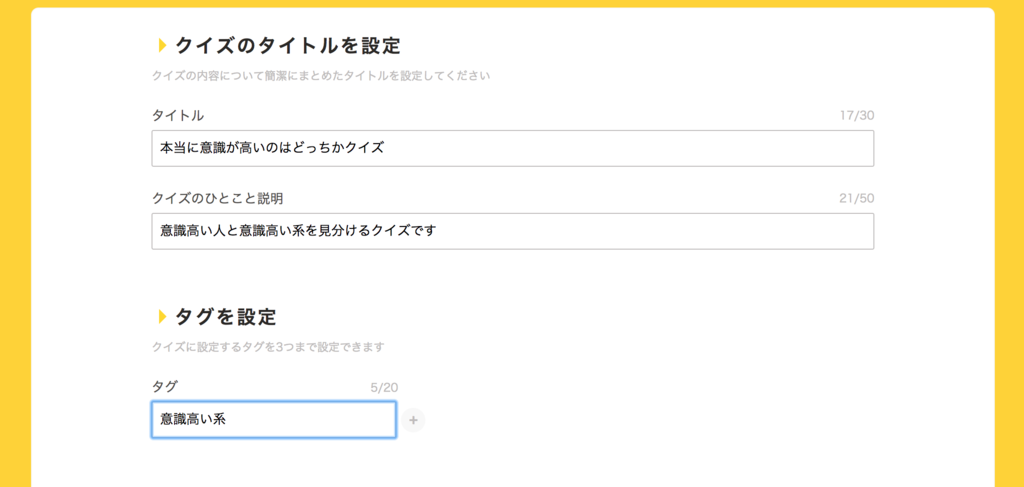The width and height of the screenshot is (1024, 487).
Task: Click the 17/30 character counter
Action: pyautogui.click(x=857, y=116)
